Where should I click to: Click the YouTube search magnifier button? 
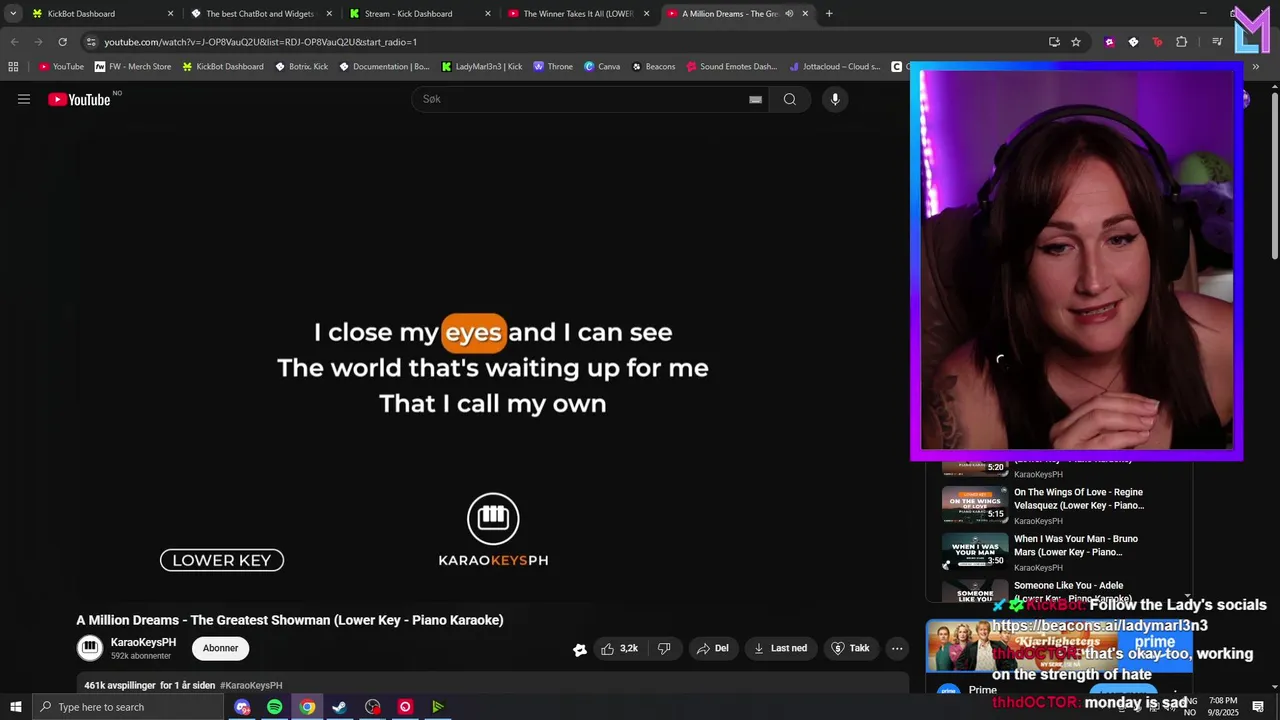click(790, 99)
